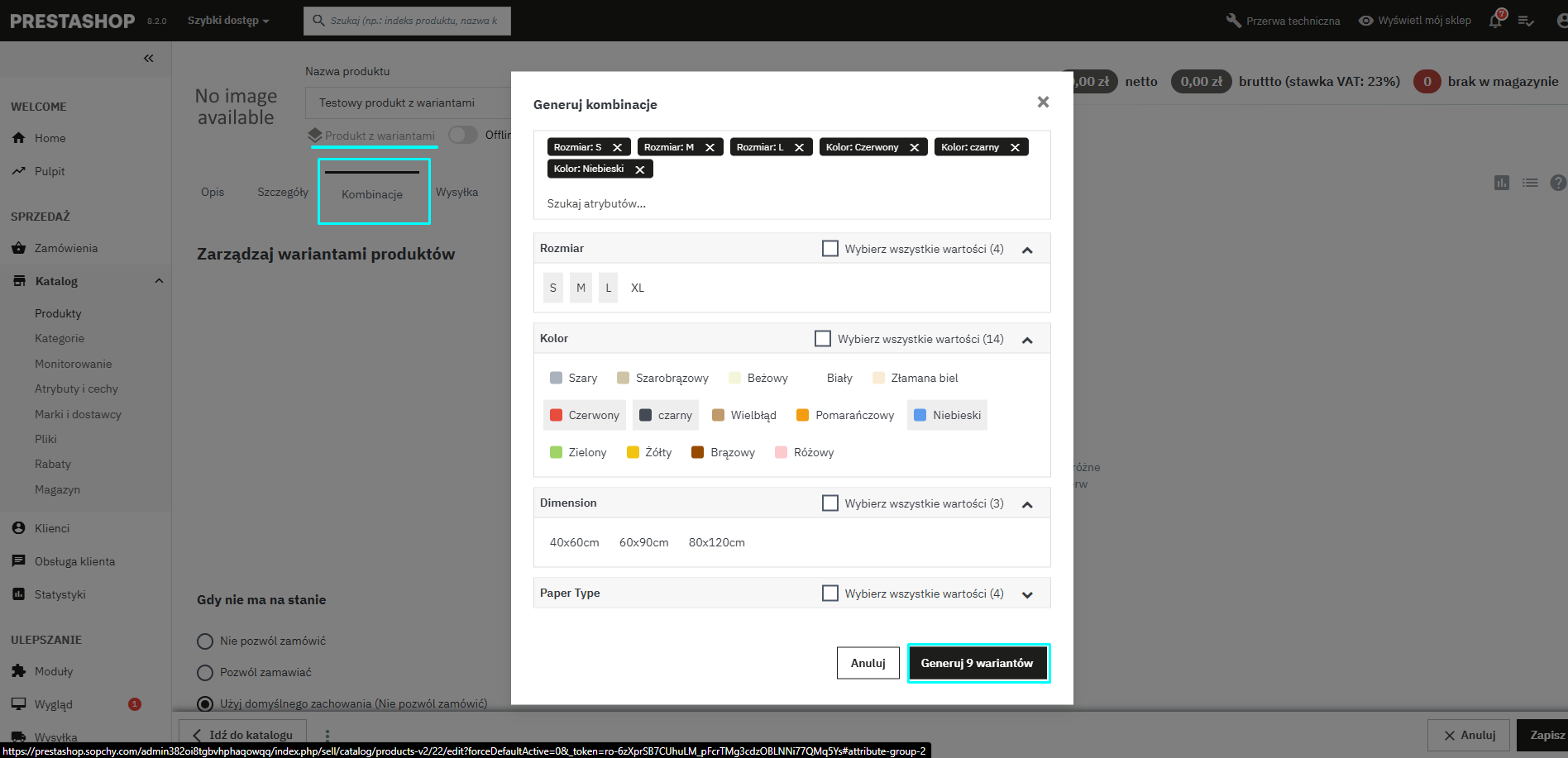Click Anuluj in the dialog
Image resolution: width=1568 pixels, height=758 pixels.
[x=868, y=663]
